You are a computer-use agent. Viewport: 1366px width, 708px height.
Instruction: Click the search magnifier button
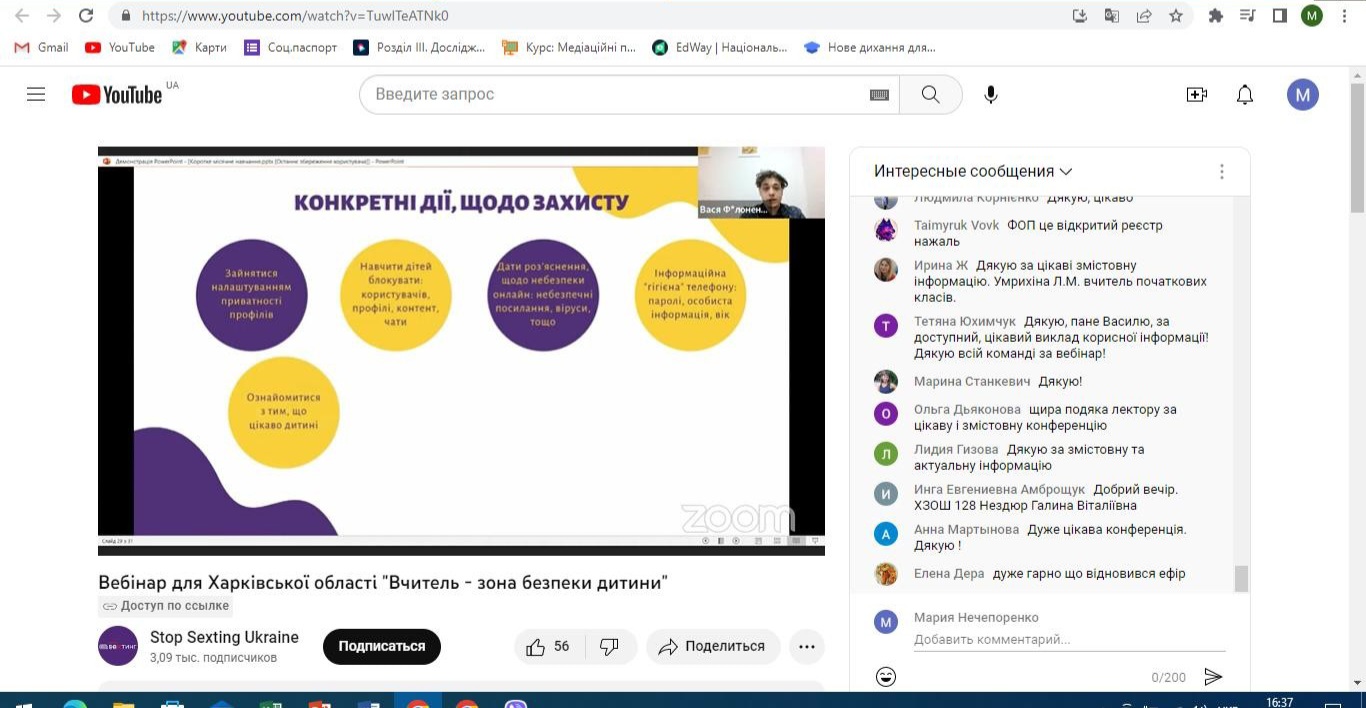click(x=930, y=95)
